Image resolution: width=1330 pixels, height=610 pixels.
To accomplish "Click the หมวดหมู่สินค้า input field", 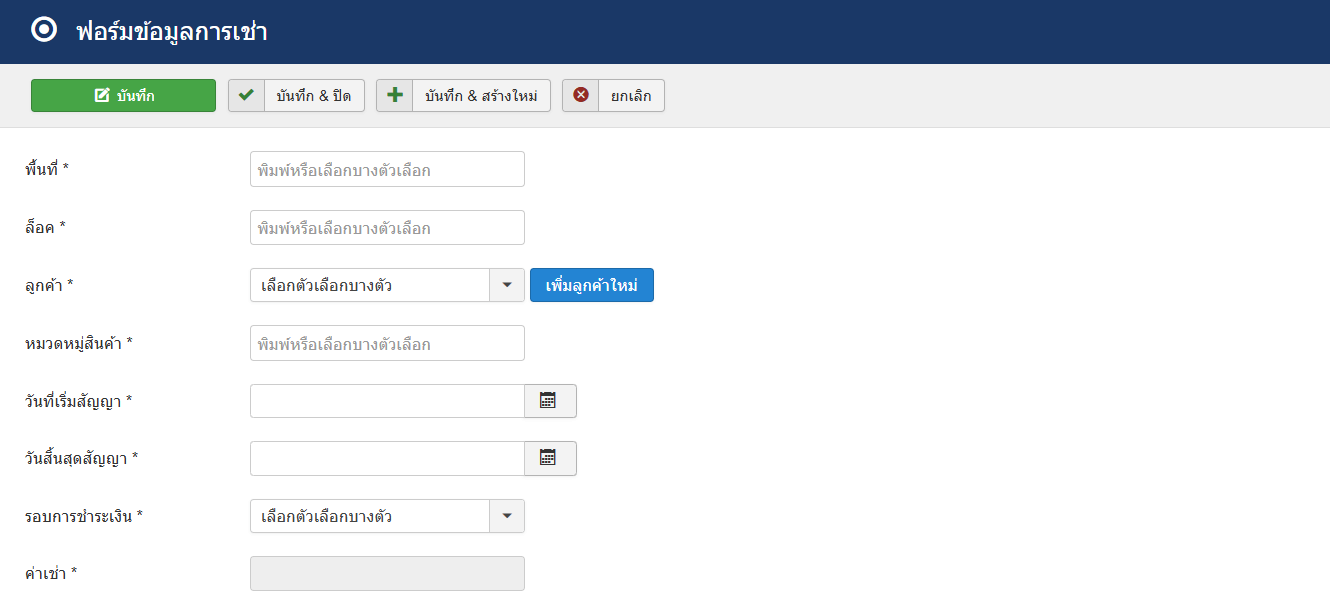I will click(x=387, y=343).
